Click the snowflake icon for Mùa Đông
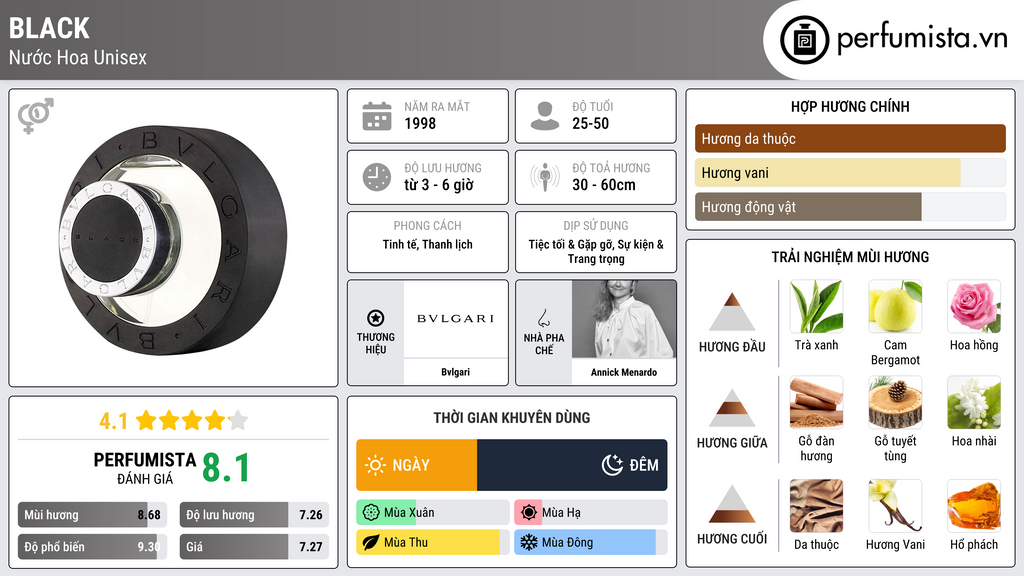This screenshot has height=576, width=1024. (529, 542)
